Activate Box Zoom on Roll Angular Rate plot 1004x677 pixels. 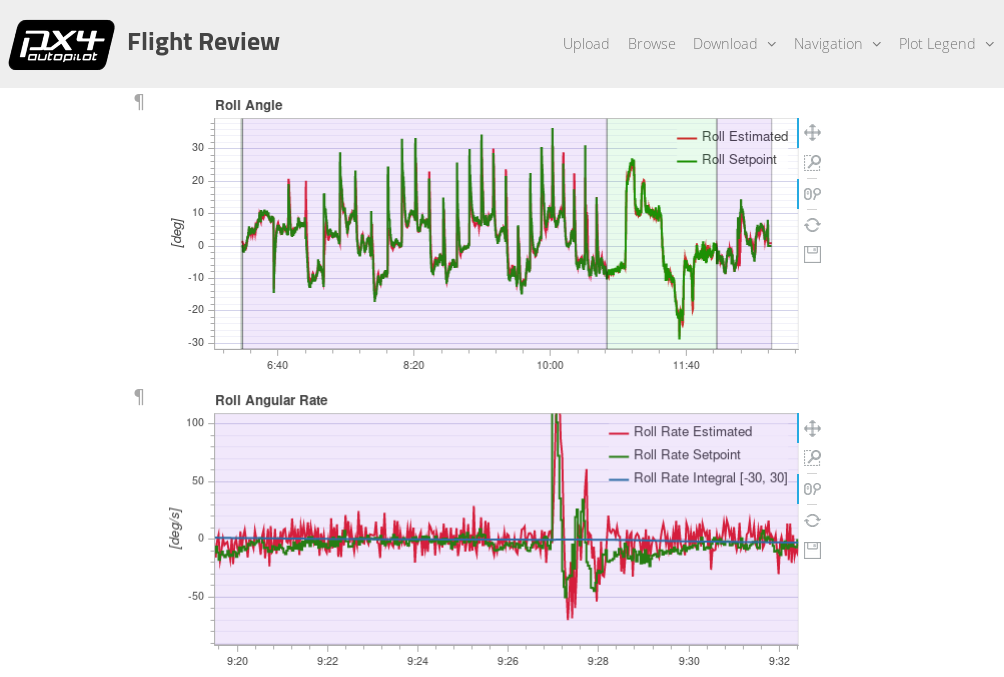click(x=812, y=458)
